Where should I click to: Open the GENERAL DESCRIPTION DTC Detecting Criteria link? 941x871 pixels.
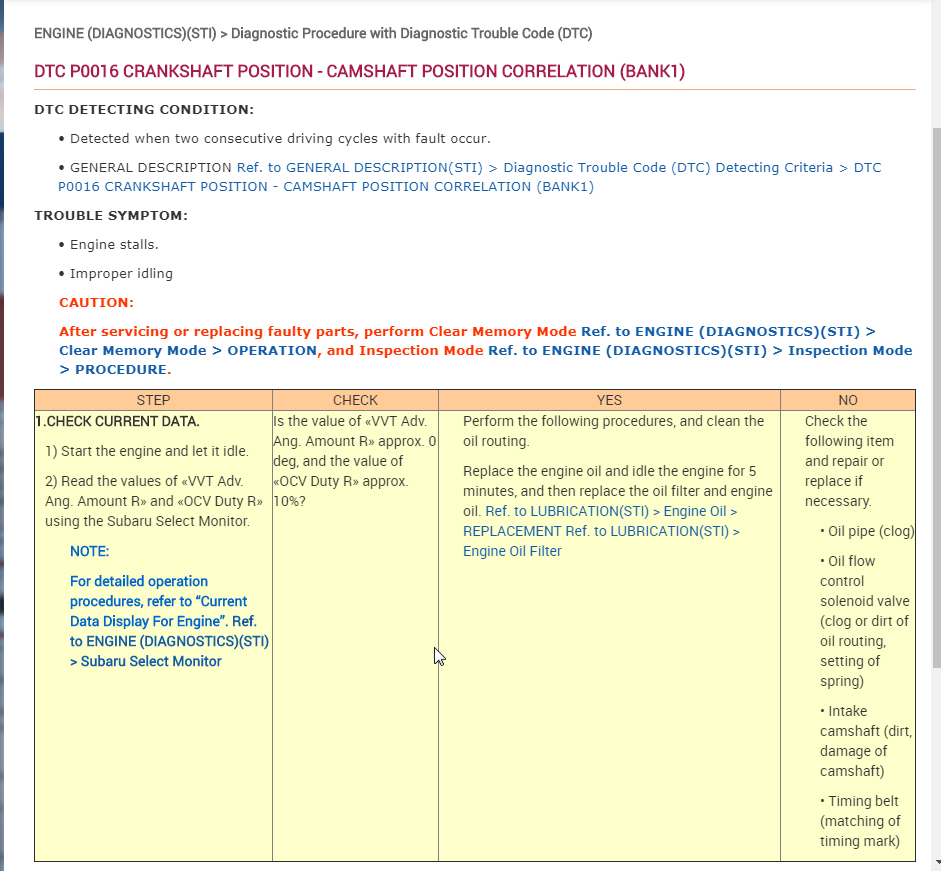coord(470,177)
